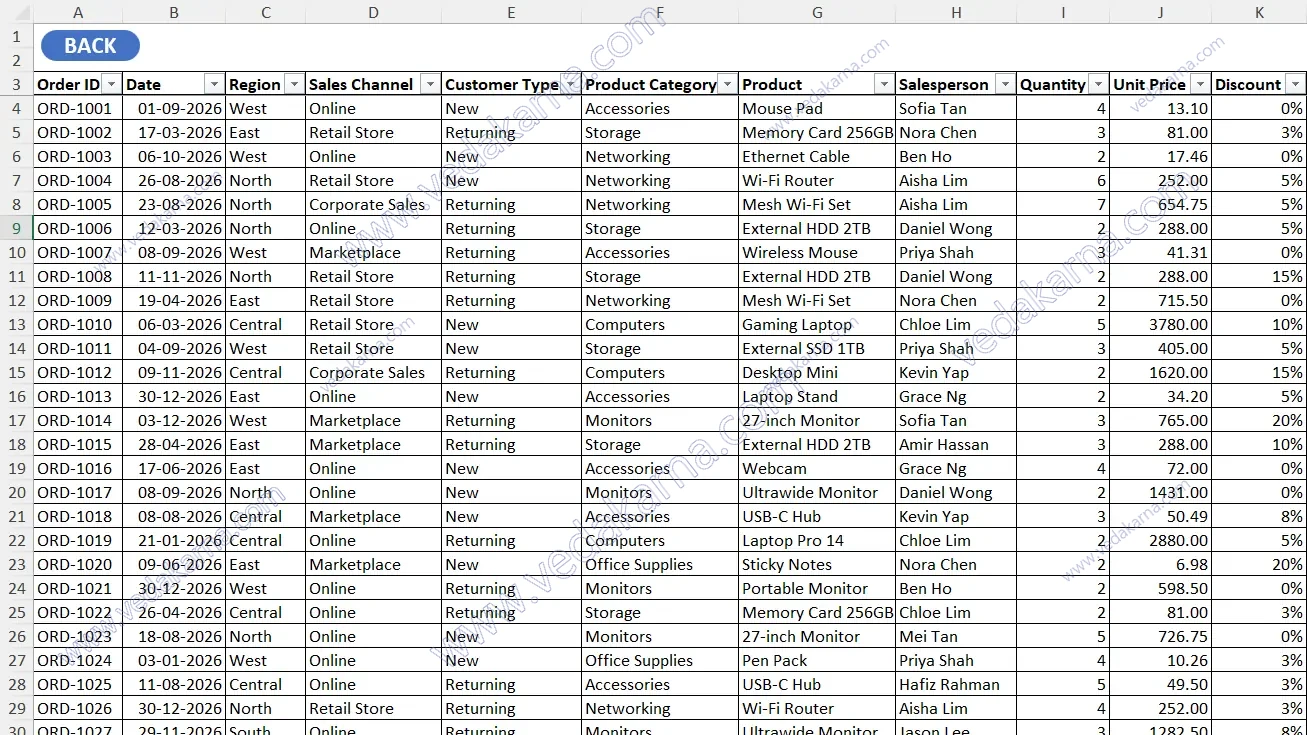The height and width of the screenshot is (735, 1307).
Task: Select the Pen Pack product cell
Action: pos(817,661)
